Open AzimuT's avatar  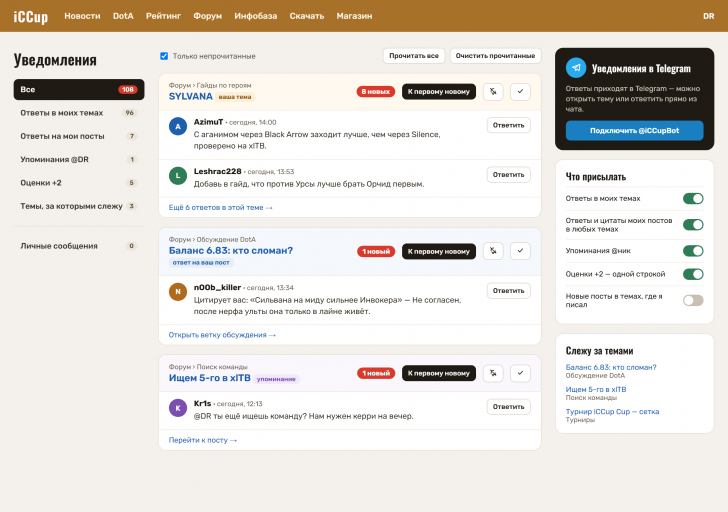tap(178, 126)
